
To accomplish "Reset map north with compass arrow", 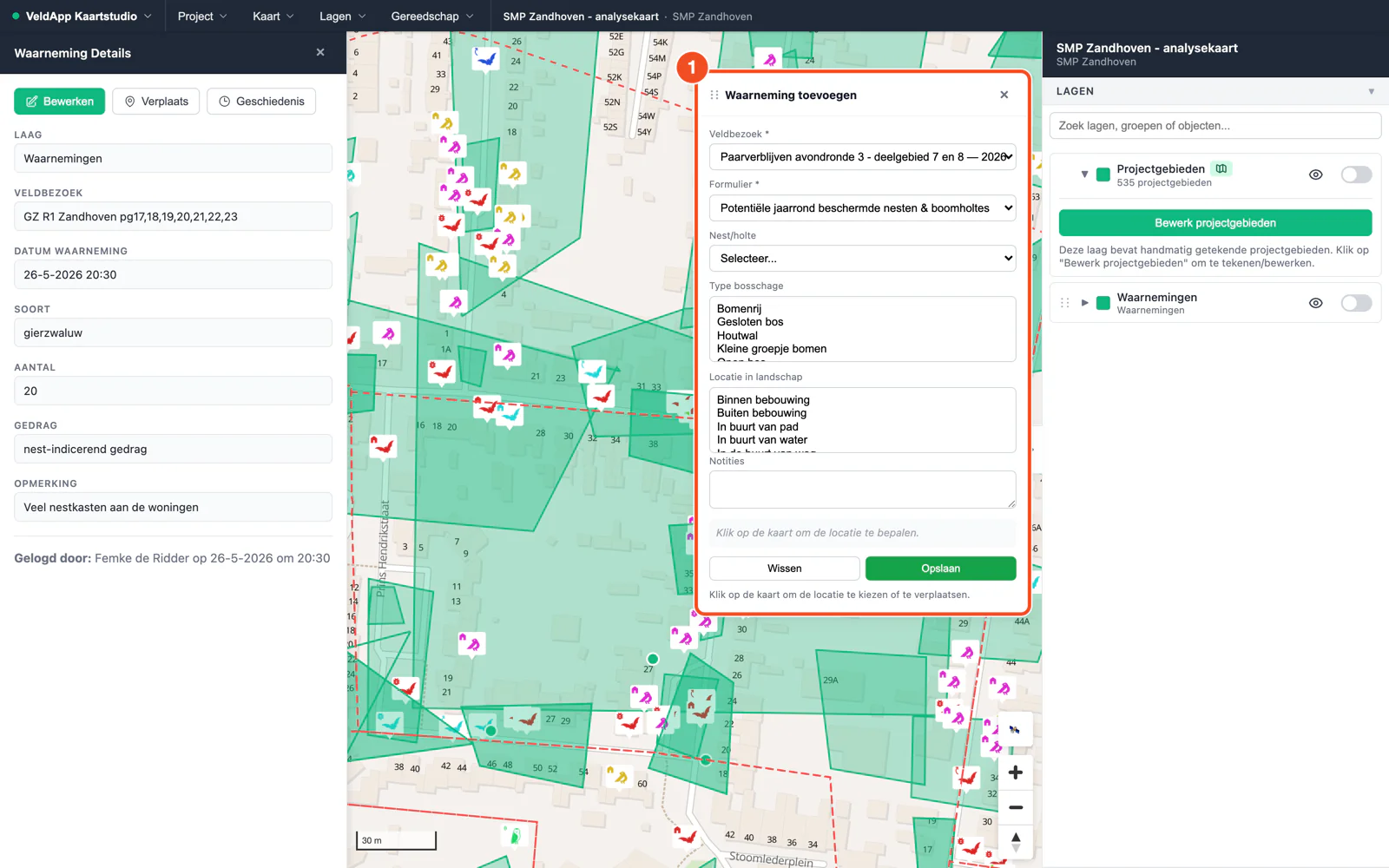I will (1015, 841).
